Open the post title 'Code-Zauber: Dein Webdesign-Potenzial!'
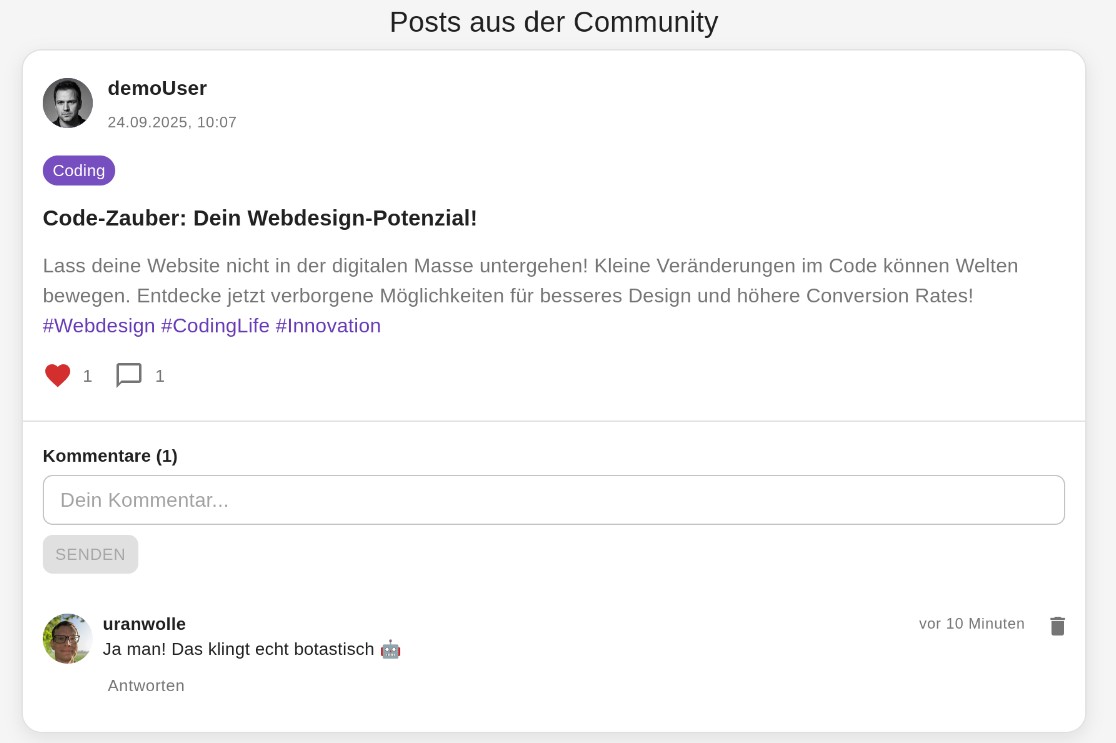 click(260, 218)
